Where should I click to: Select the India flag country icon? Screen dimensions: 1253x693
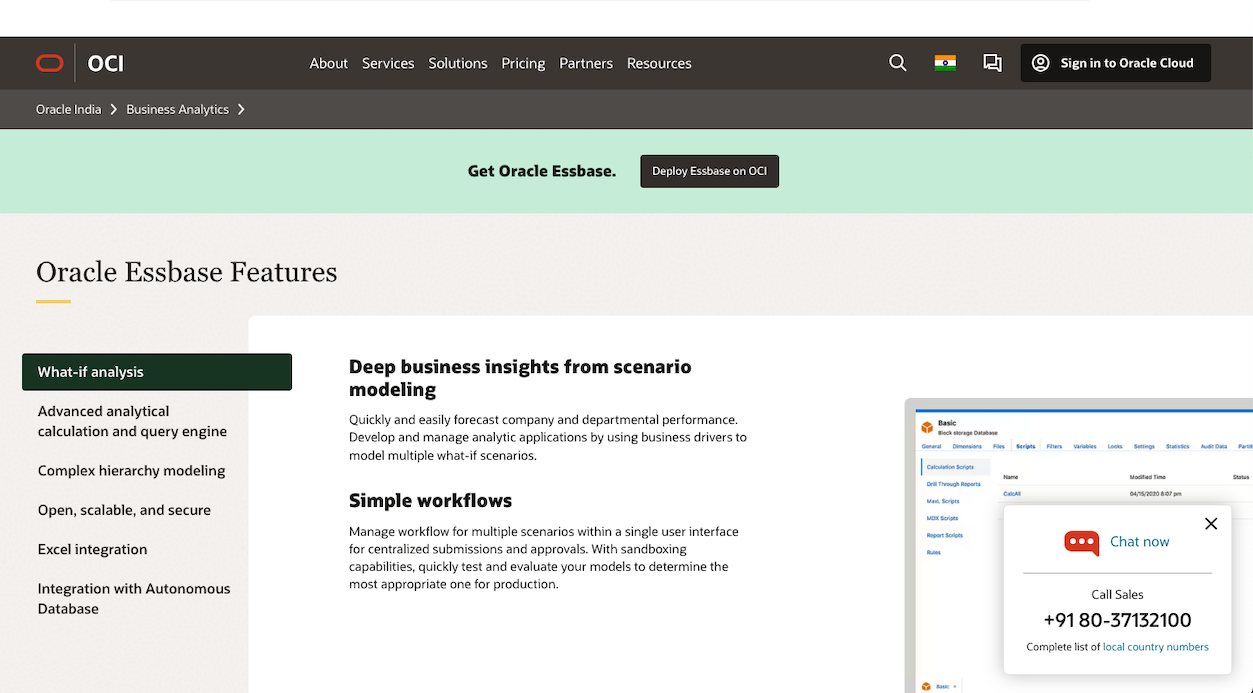[x=945, y=63]
